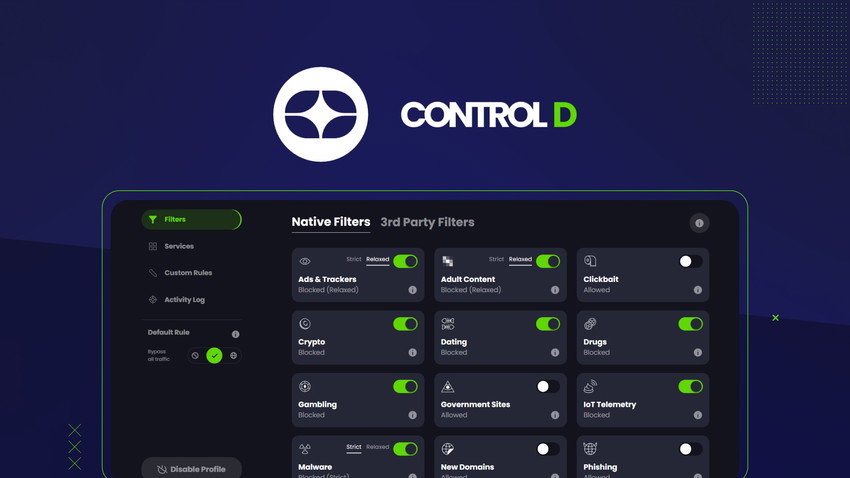Enable the Phishing filter
850x478 pixels.
(690, 449)
